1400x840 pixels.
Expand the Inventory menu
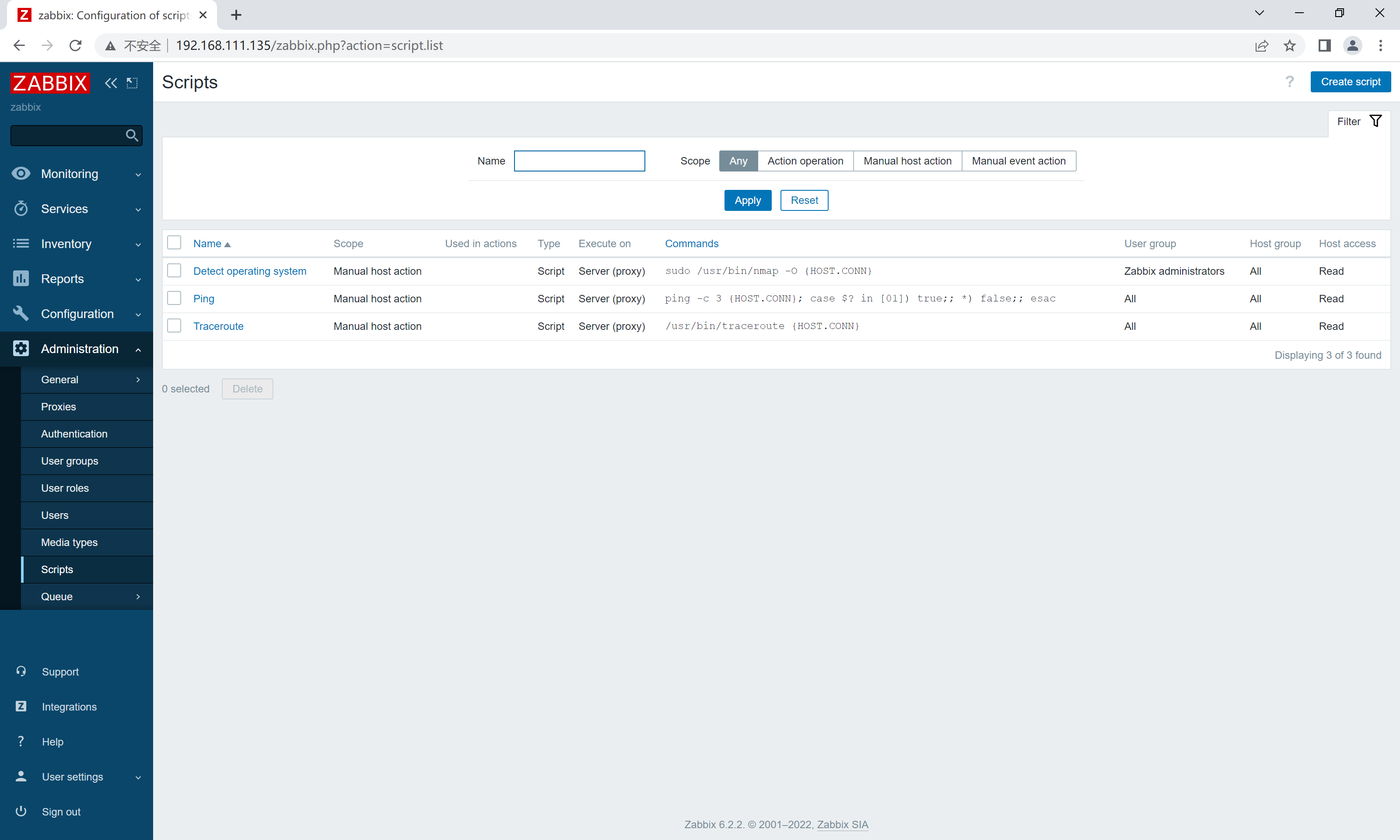point(77,244)
